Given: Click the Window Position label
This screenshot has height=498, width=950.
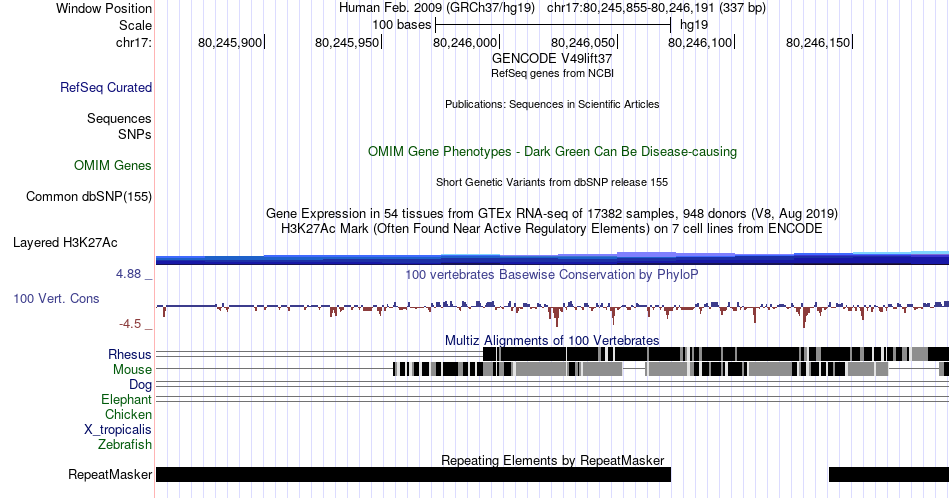Looking at the screenshot, I should pyautogui.click(x=104, y=8).
